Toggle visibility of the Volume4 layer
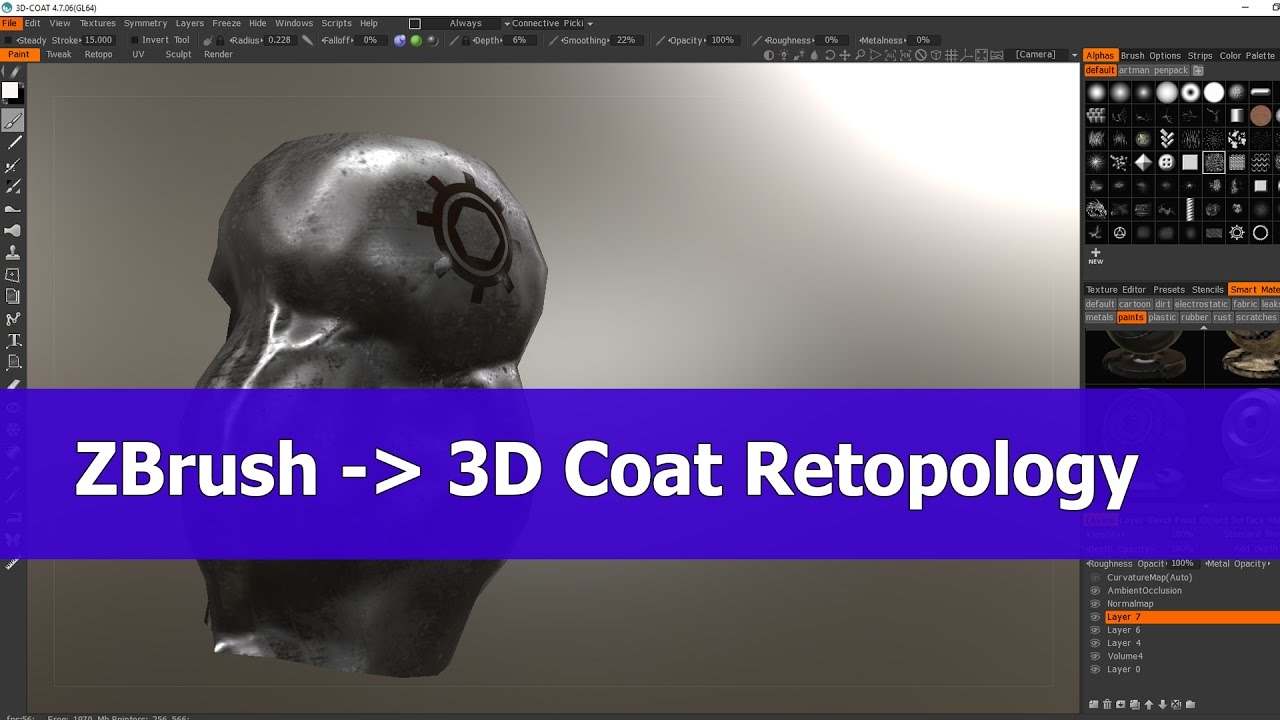Viewport: 1280px width, 720px height. (1095, 656)
